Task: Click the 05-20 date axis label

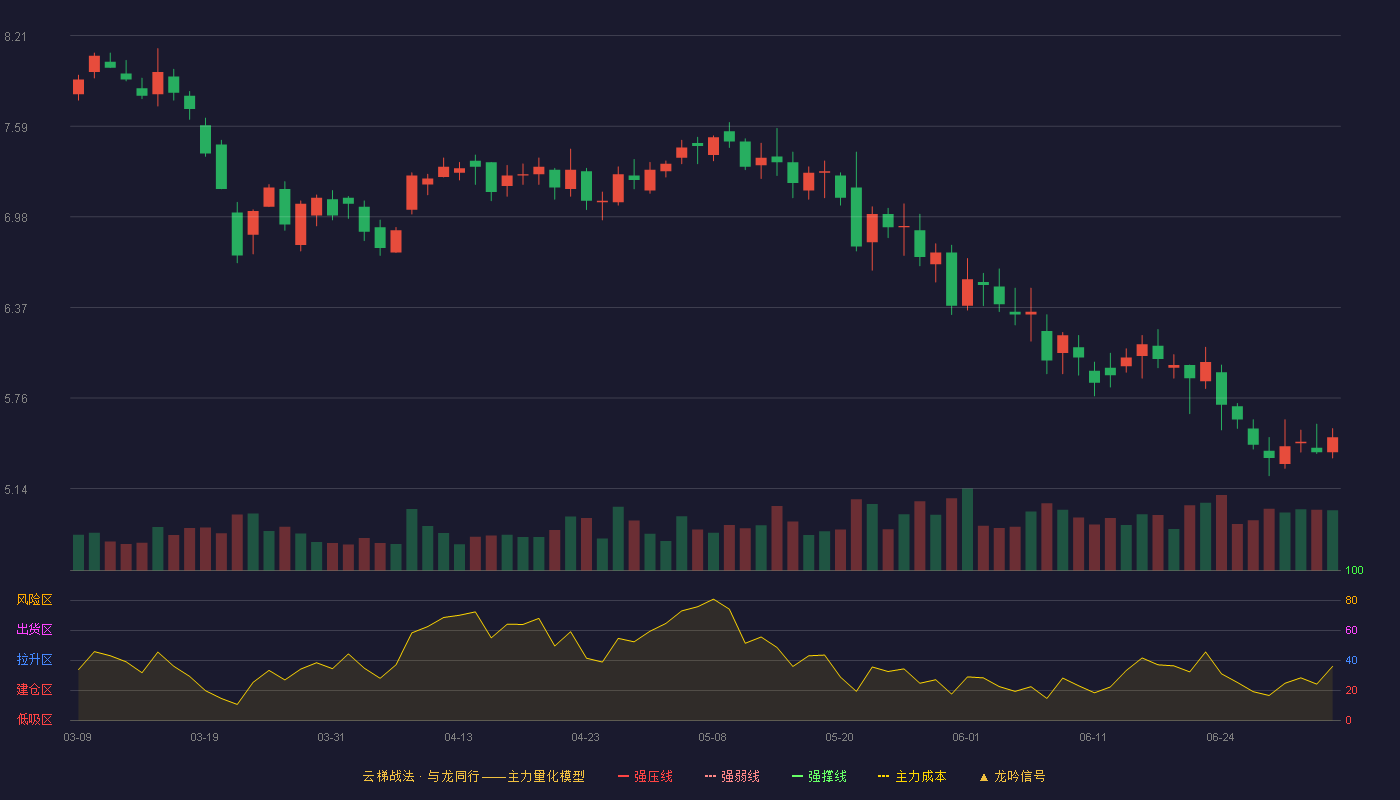Action: click(x=839, y=737)
